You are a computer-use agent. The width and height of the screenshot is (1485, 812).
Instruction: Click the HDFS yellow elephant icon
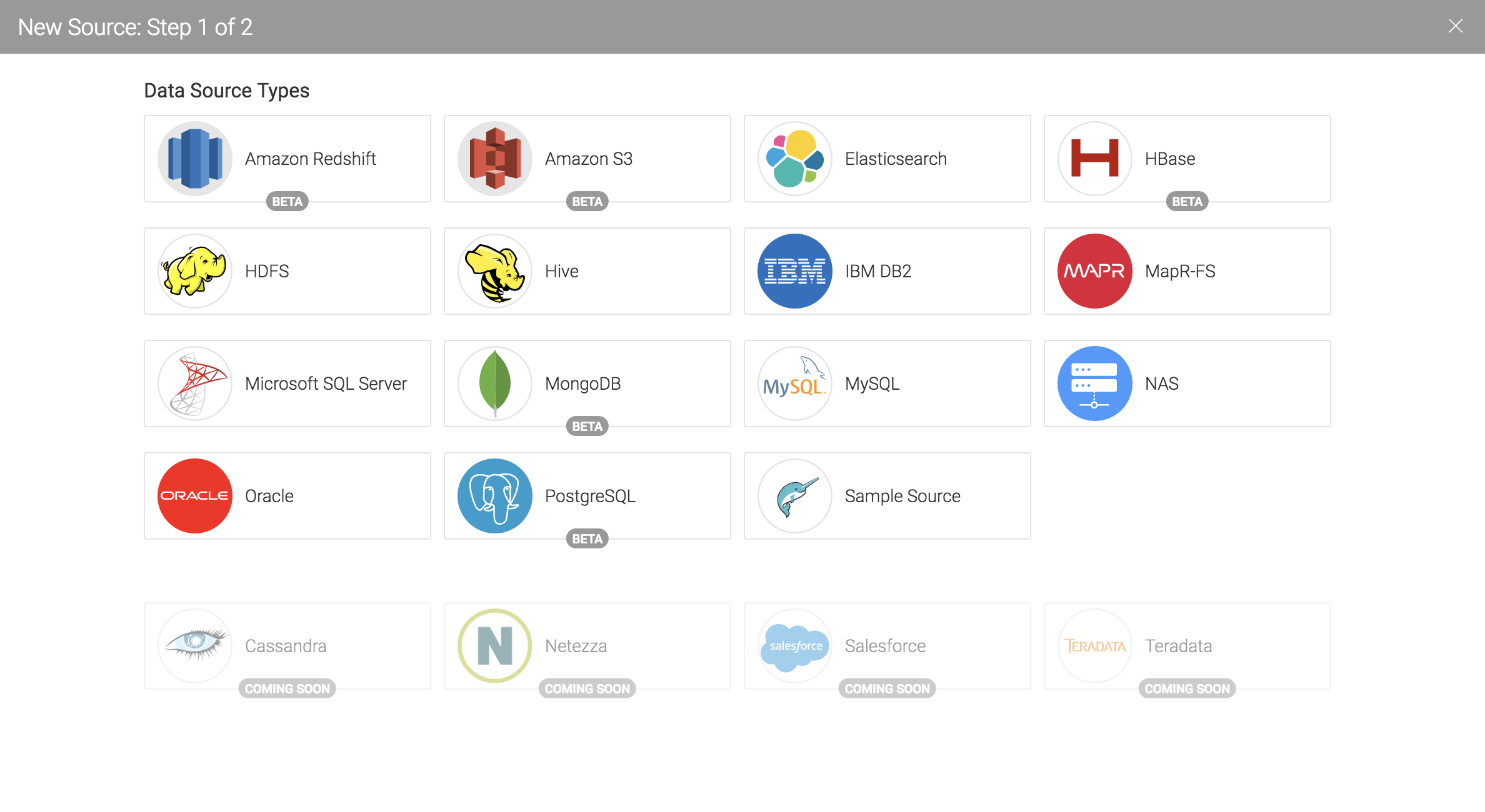point(195,271)
